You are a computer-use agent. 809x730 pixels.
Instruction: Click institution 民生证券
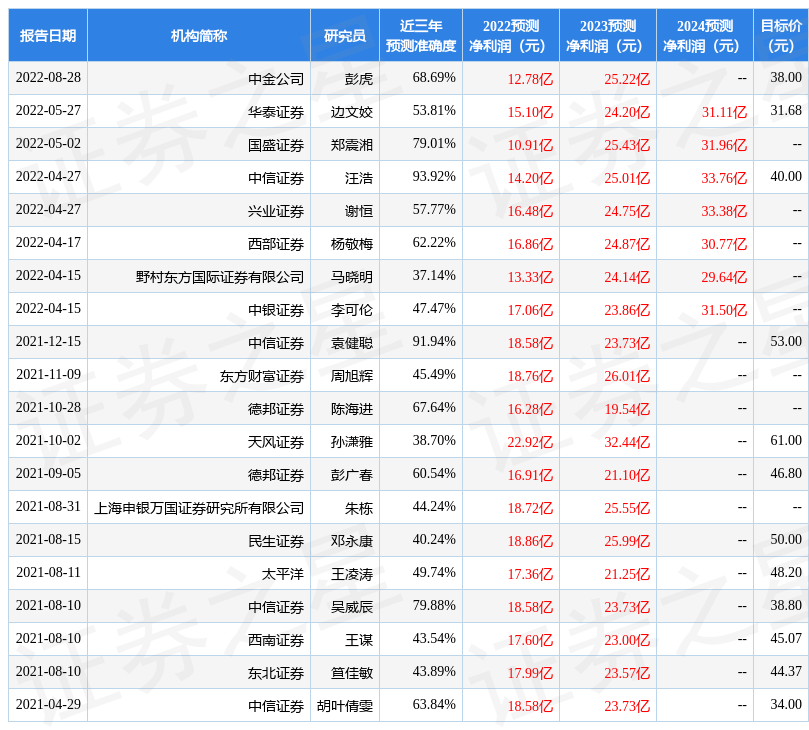click(276, 541)
